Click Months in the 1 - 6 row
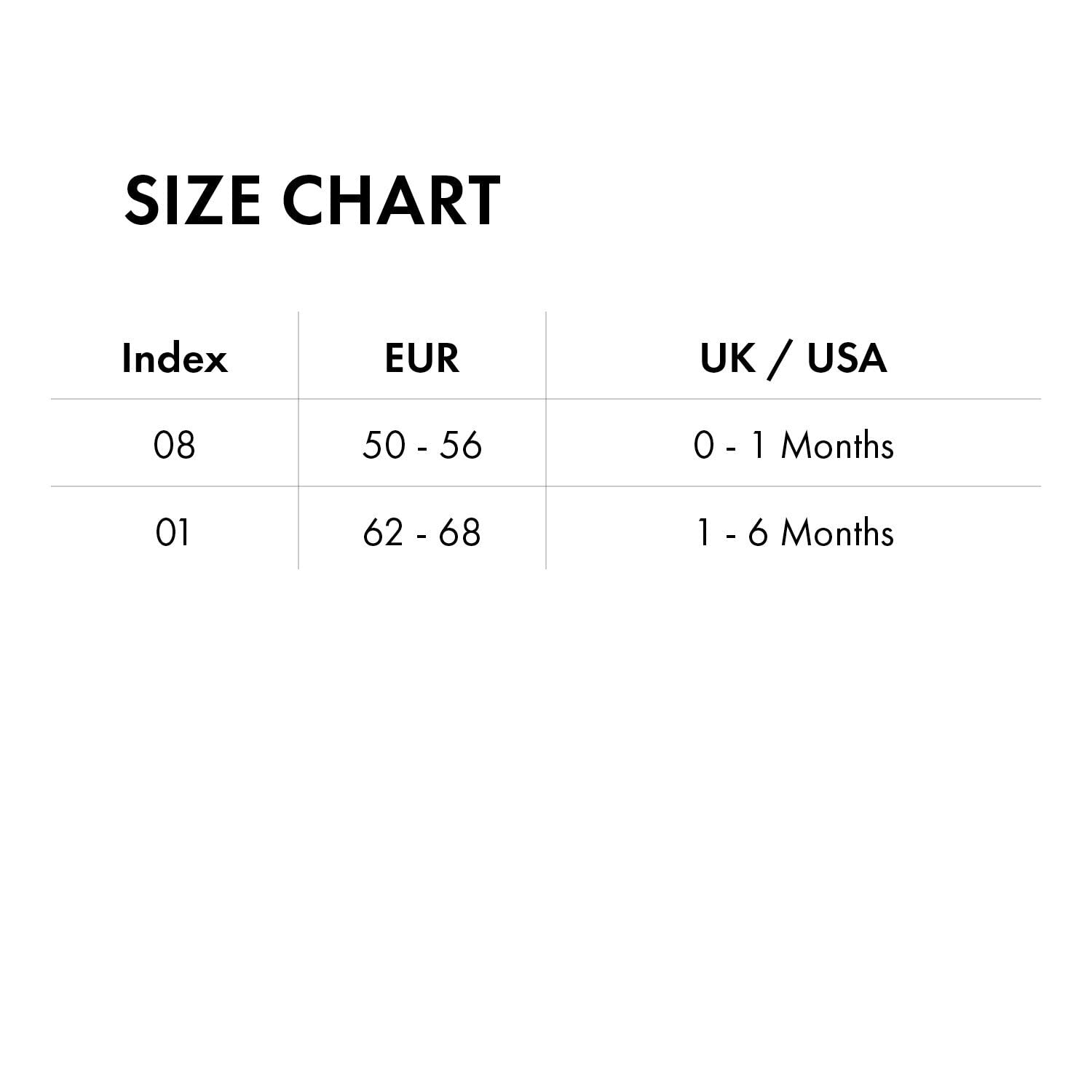The height and width of the screenshot is (1092, 1092). coord(837,532)
